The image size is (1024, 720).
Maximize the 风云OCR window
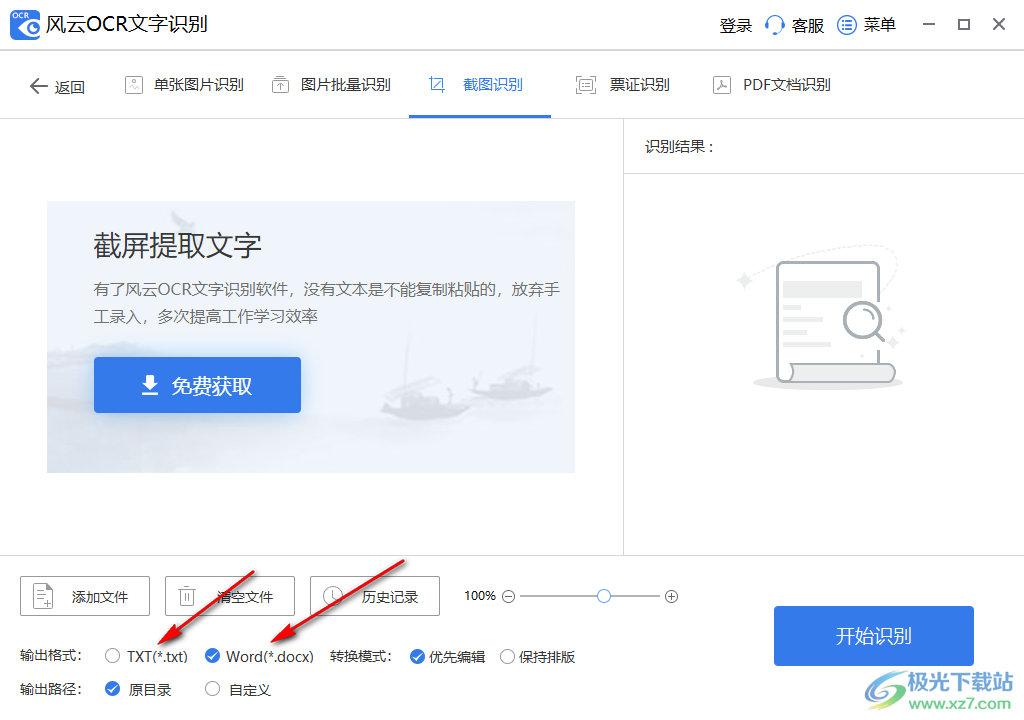[x=964, y=25]
